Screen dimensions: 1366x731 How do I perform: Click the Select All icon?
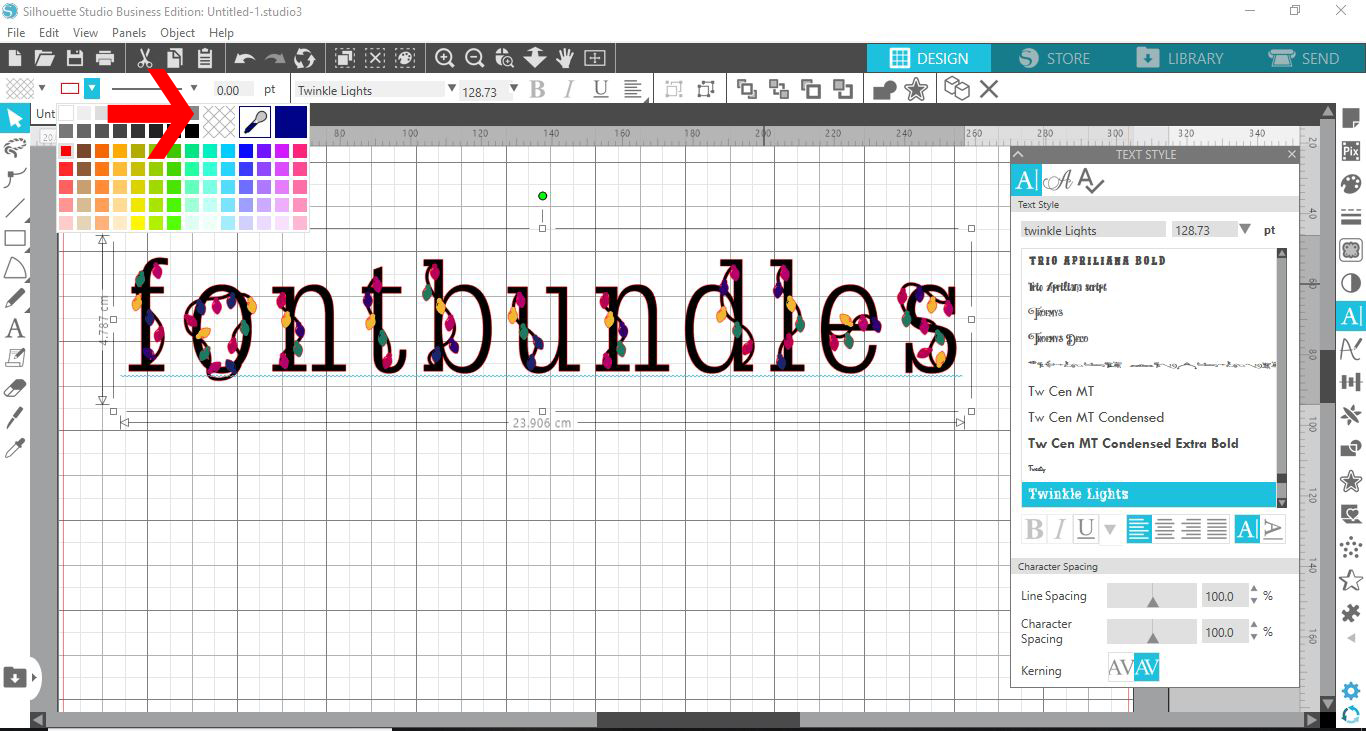(345, 58)
